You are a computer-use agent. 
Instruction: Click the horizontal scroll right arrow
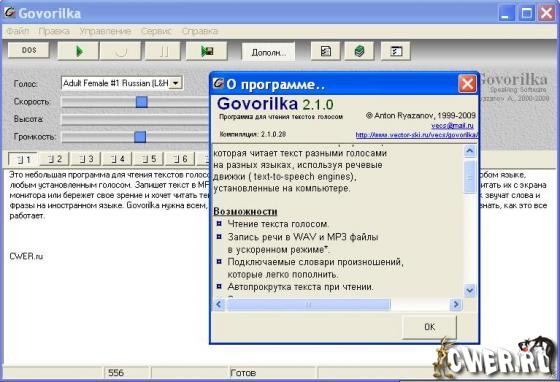pyautogui.click(x=456, y=305)
